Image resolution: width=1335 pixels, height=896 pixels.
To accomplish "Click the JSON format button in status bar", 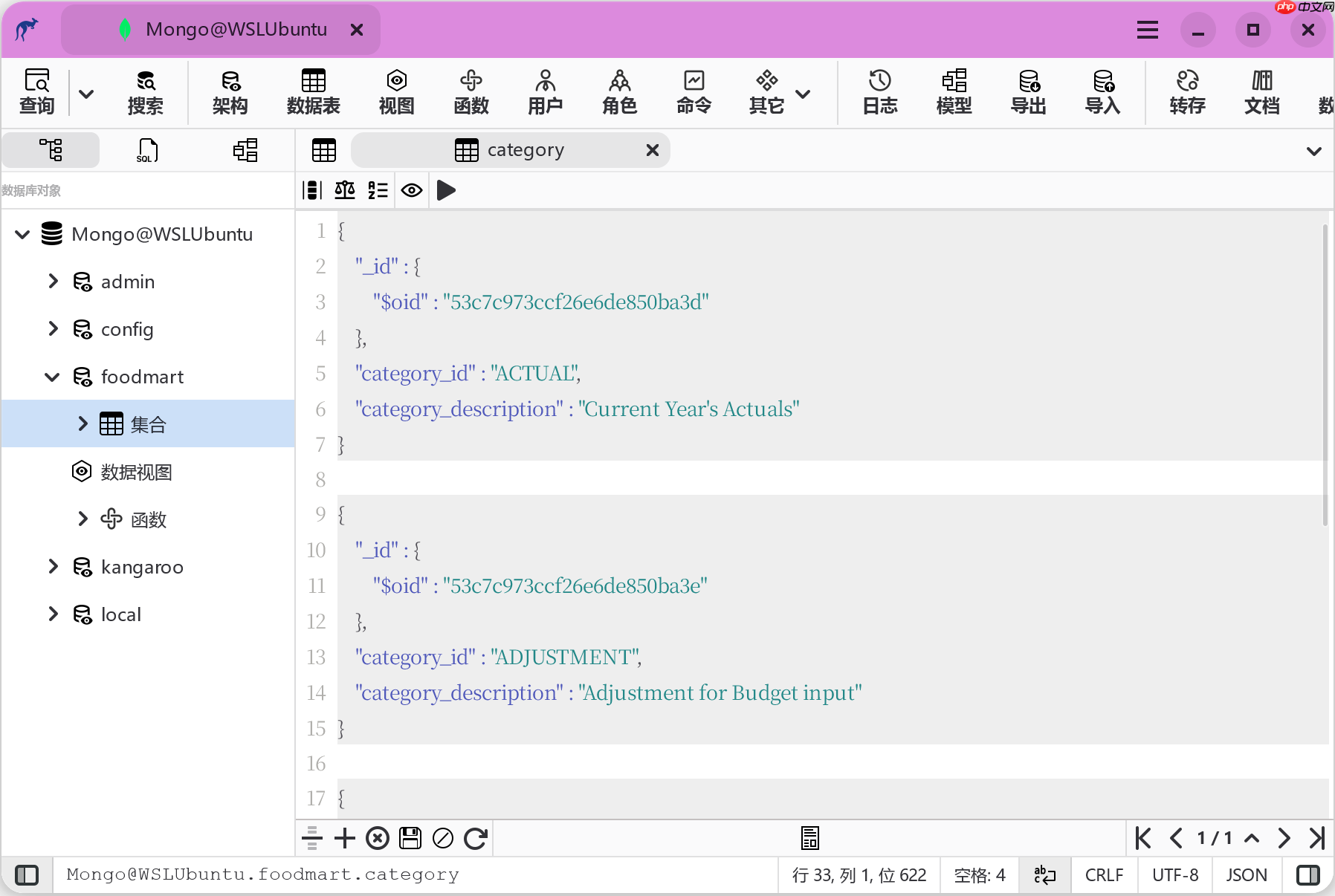I will pyautogui.click(x=1247, y=875).
